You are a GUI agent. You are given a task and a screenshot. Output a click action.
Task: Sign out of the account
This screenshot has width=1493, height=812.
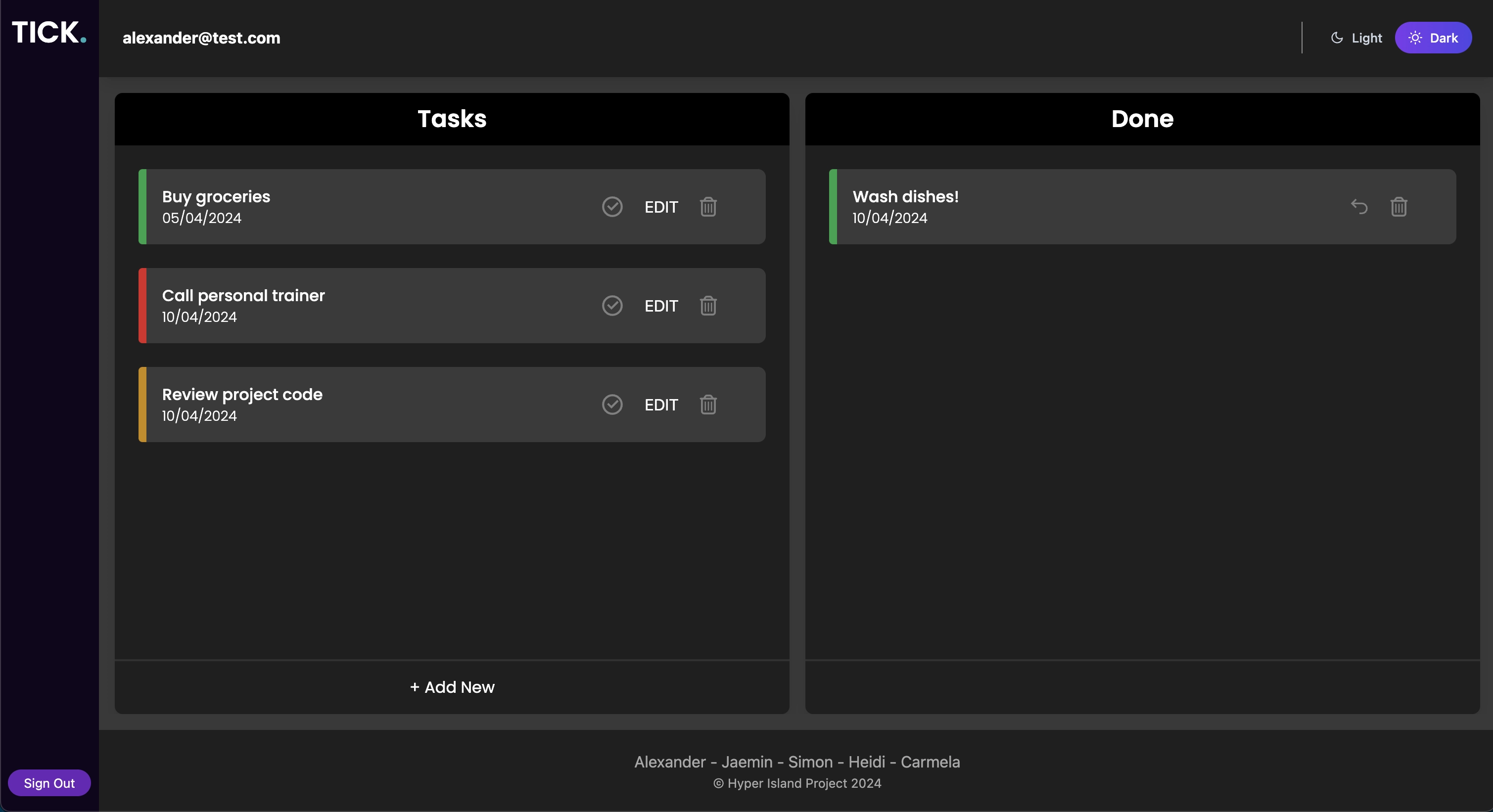(x=49, y=783)
